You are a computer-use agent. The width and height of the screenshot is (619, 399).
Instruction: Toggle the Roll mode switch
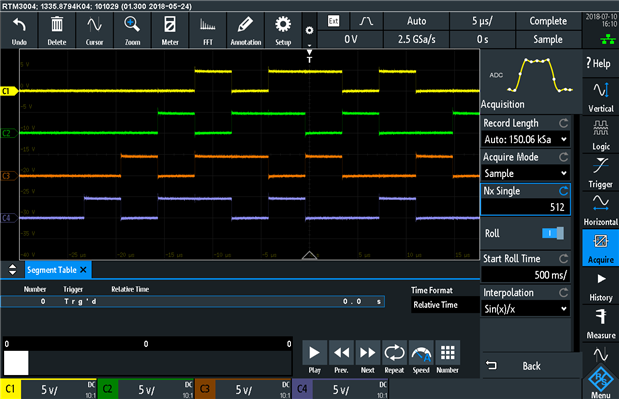click(553, 233)
